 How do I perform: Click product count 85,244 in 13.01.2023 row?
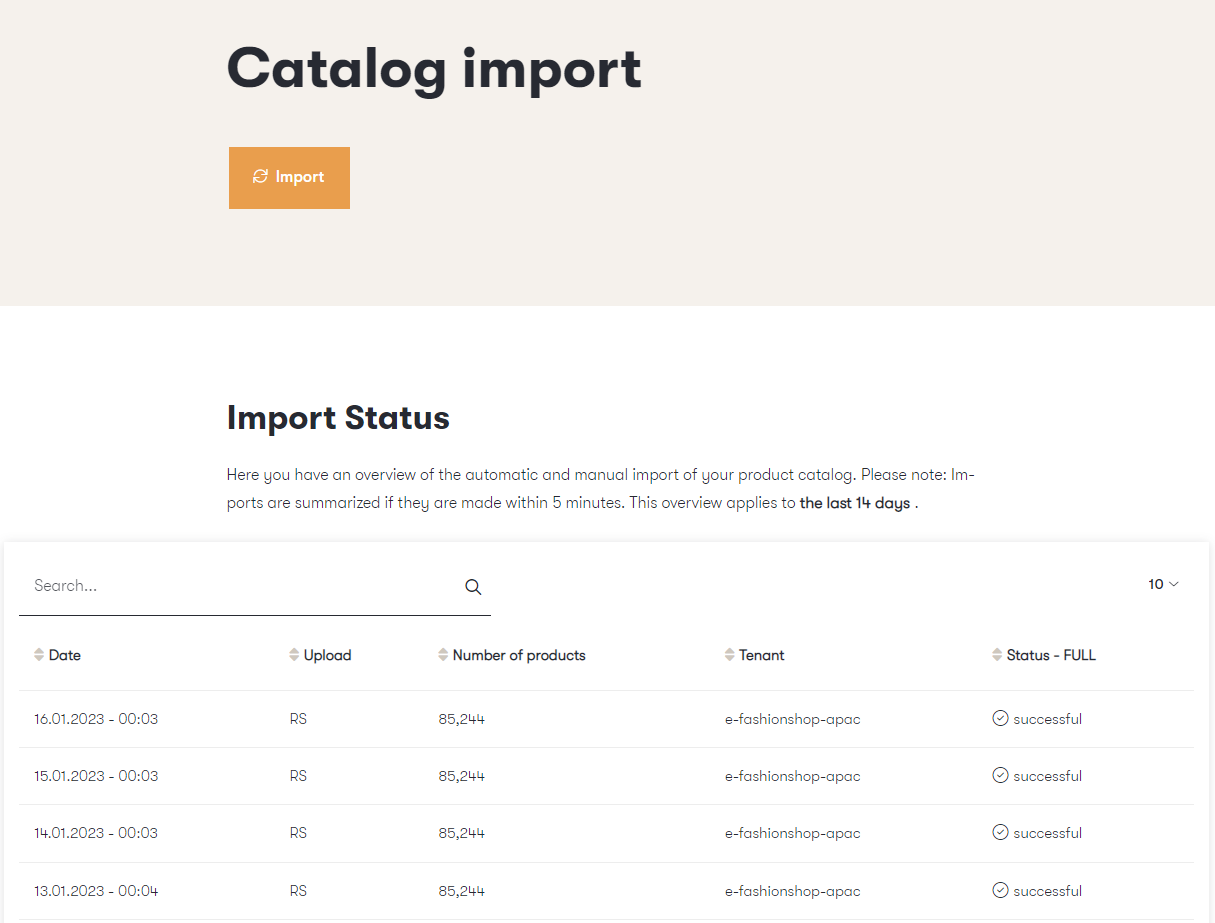(x=462, y=891)
